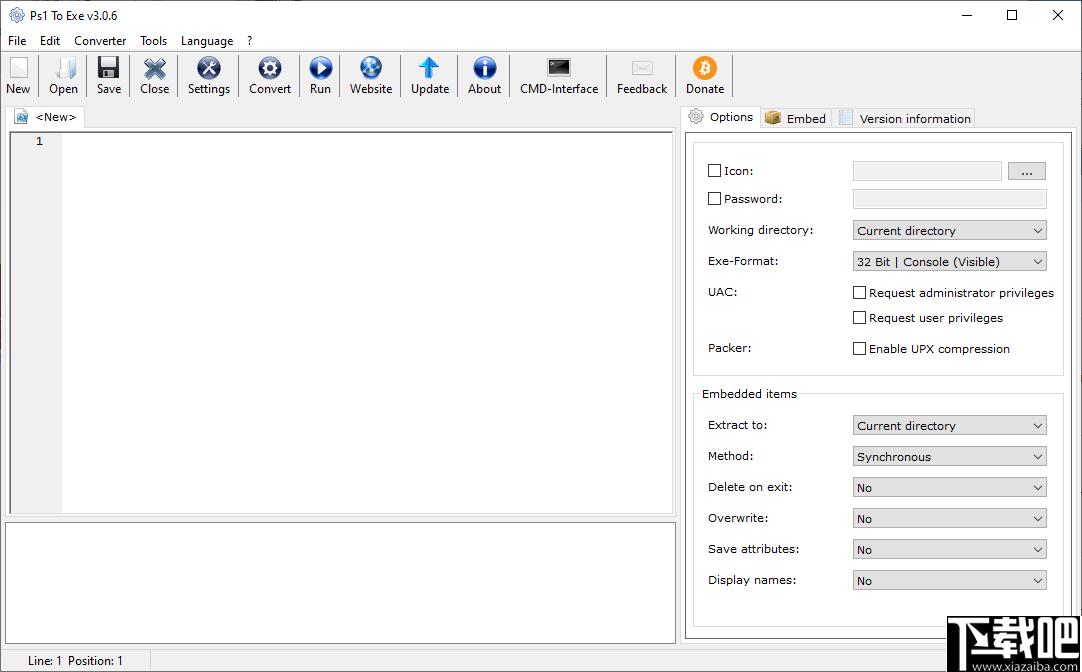Select the Options tab

pos(720,117)
